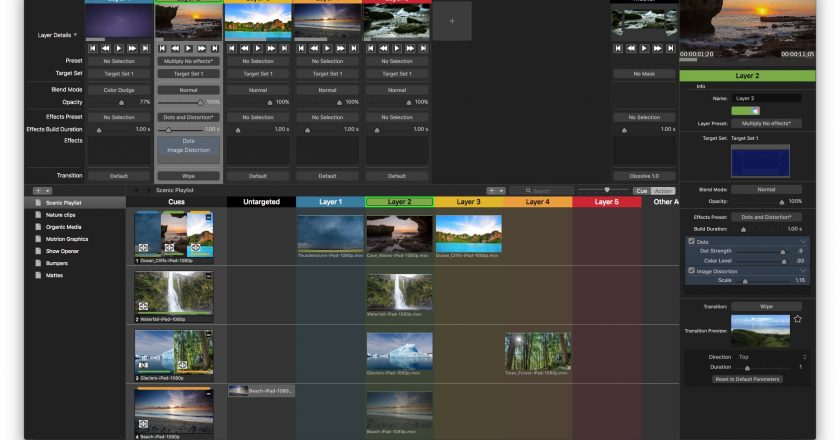Skip to end on first layer column

click(145, 48)
